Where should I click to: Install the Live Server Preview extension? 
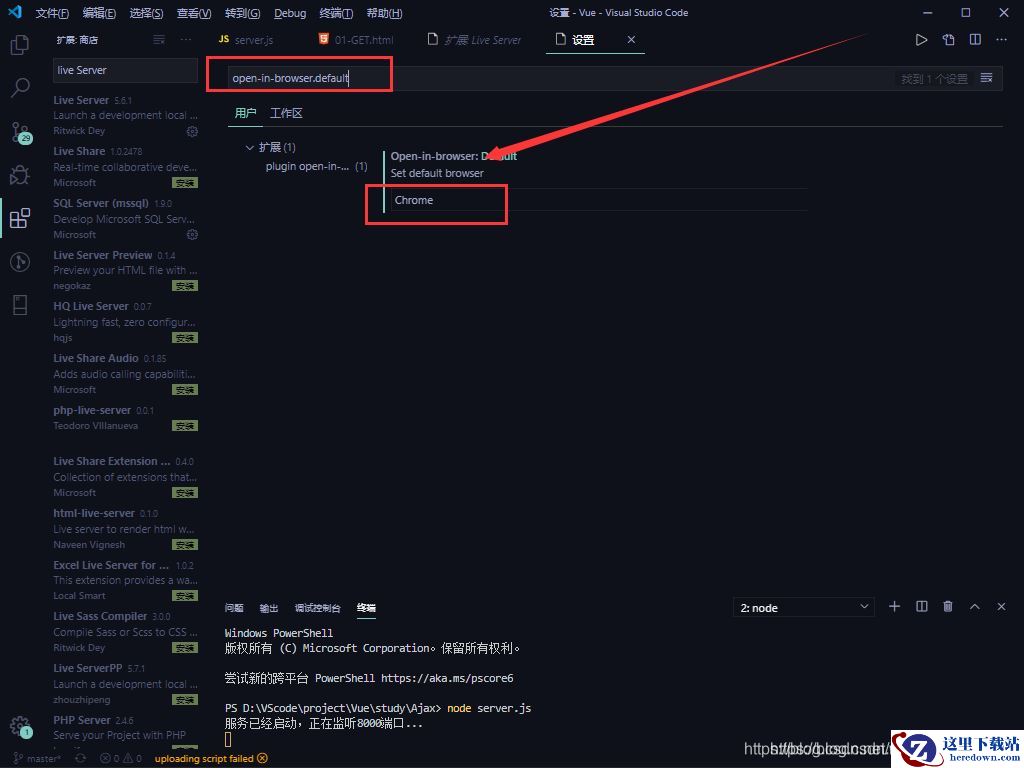pos(185,286)
